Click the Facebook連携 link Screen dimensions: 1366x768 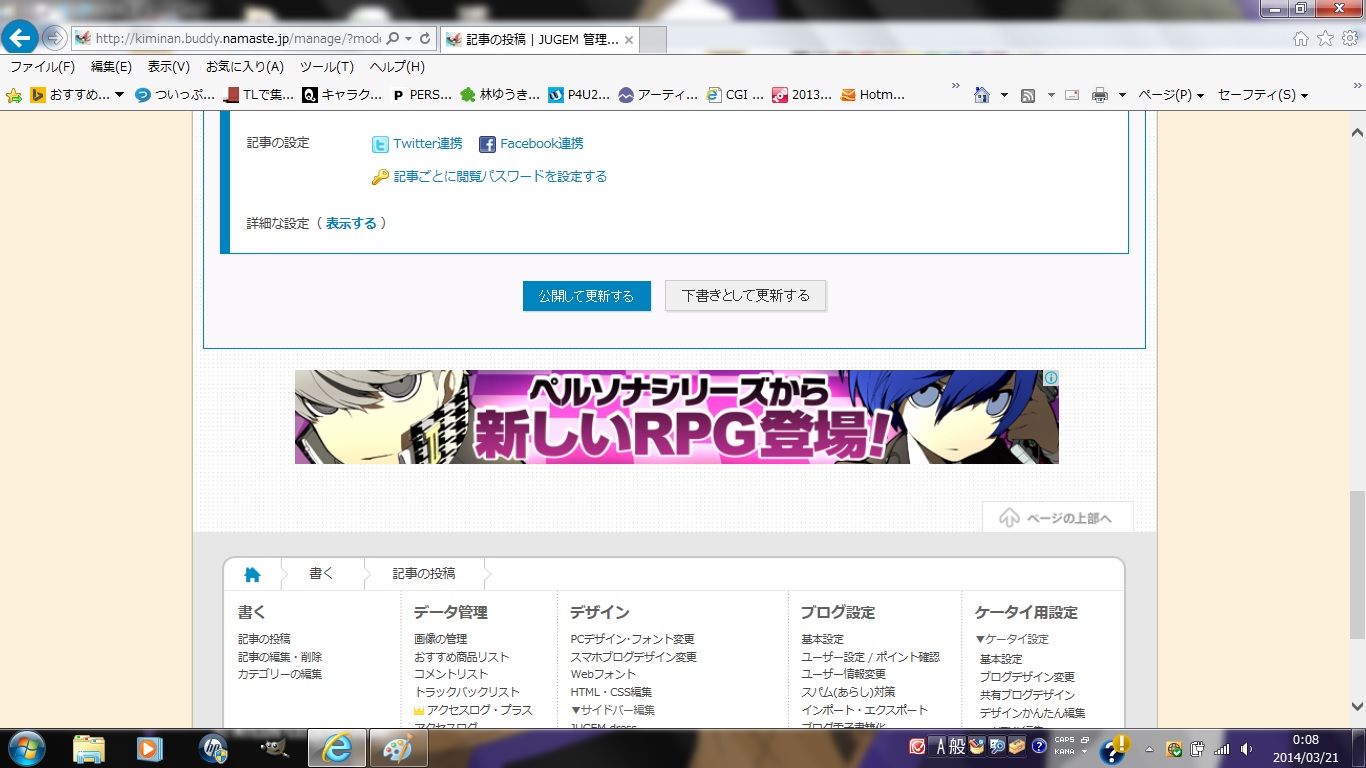531,144
